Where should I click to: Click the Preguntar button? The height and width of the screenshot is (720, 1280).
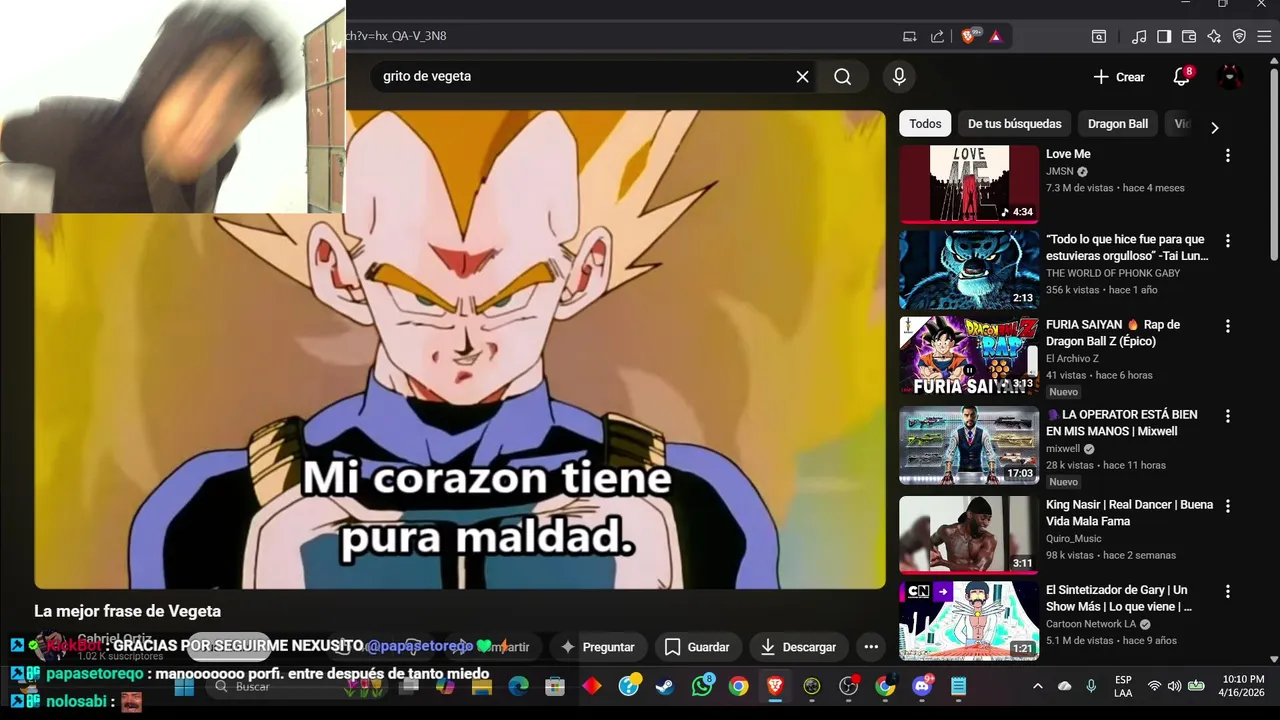click(x=598, y=647)
